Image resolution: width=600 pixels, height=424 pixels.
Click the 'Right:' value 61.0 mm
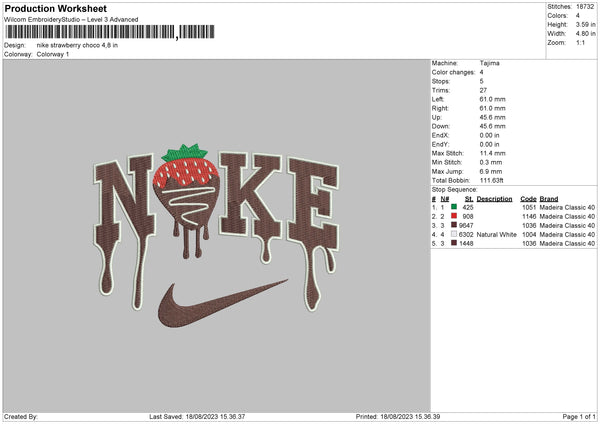coord(492,108)
